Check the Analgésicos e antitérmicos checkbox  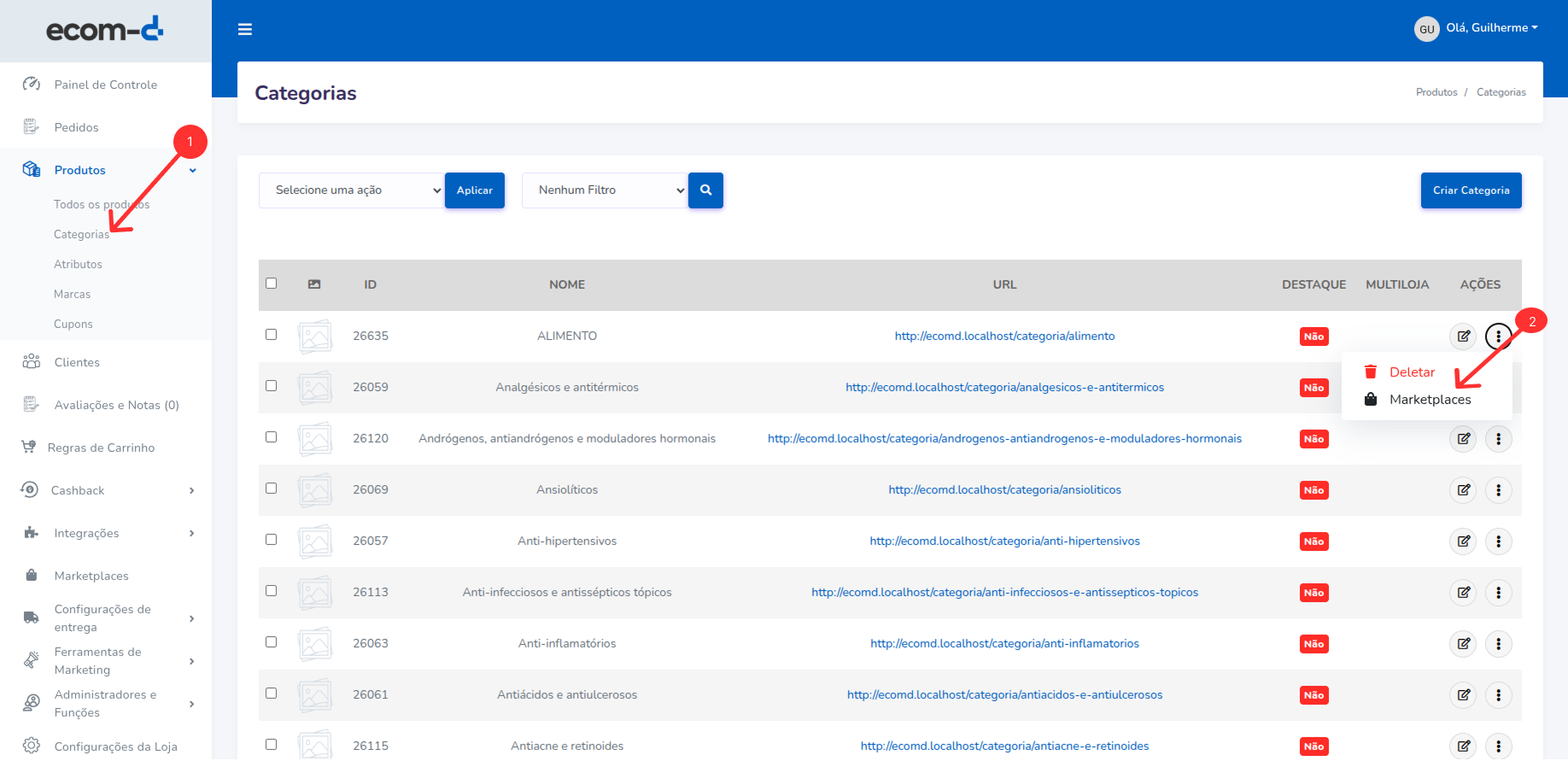pyautogui.click(x=271, y=386)
